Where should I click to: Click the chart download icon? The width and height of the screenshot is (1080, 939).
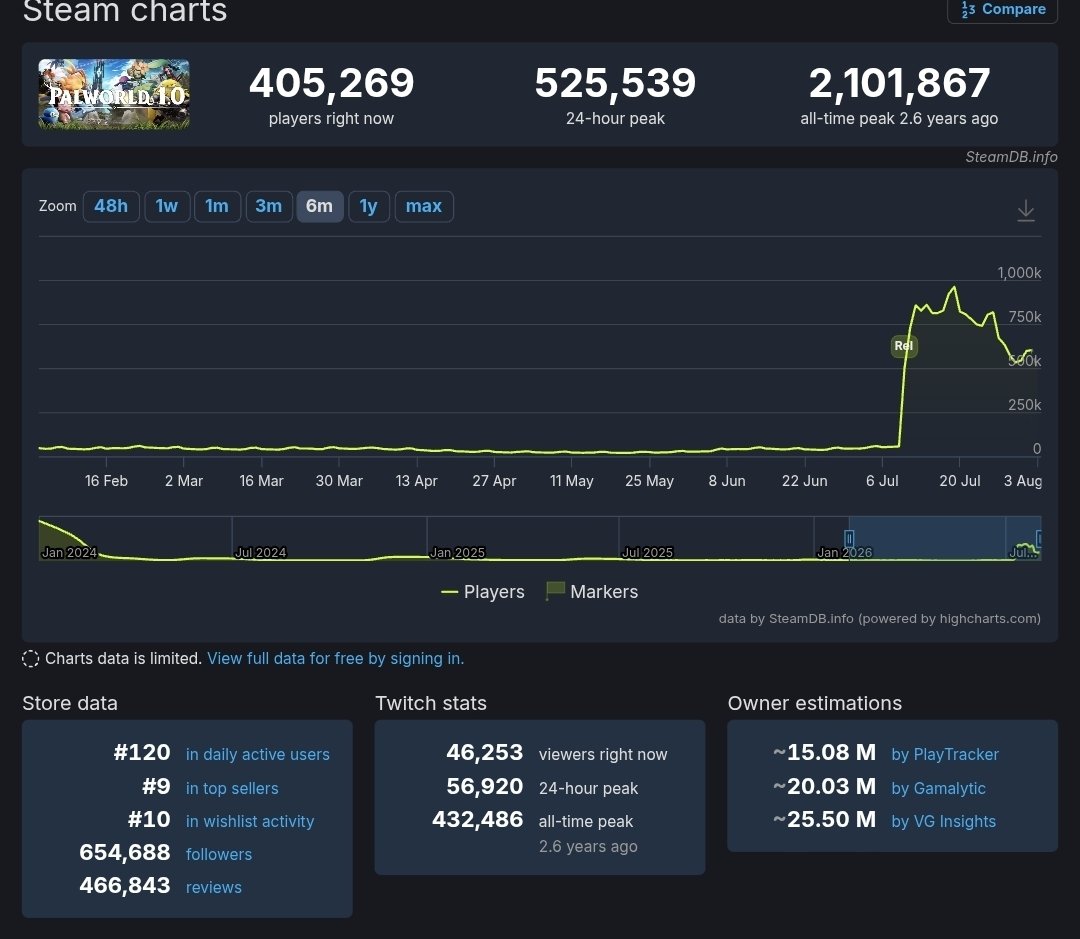(x=1026, y=210)
